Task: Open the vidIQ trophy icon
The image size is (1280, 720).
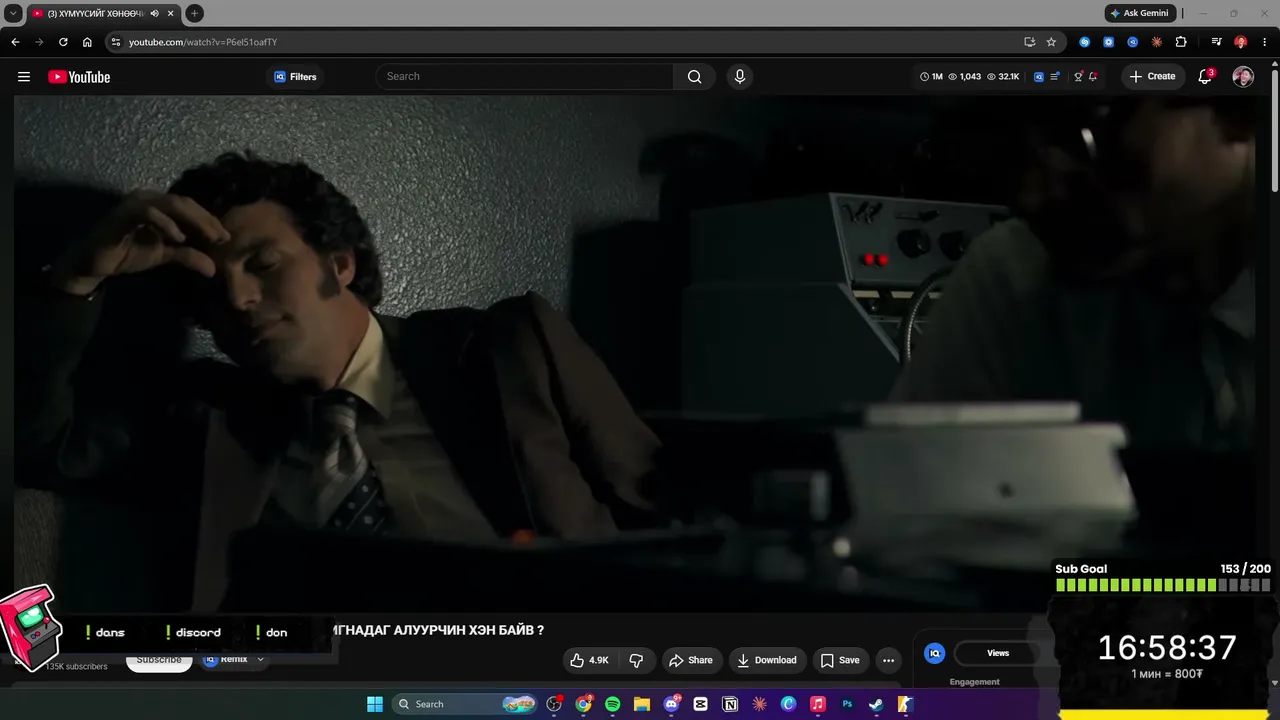Action: click(x=1078, y=77)
